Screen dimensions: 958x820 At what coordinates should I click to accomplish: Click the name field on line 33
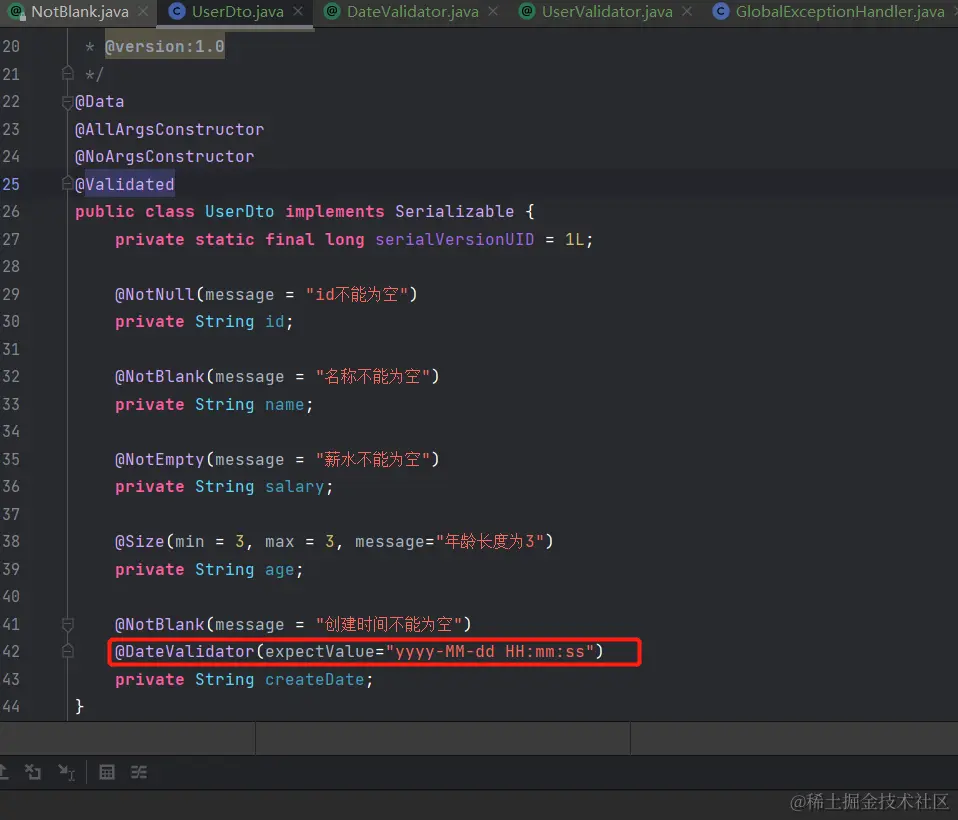[x=284, y=404]
